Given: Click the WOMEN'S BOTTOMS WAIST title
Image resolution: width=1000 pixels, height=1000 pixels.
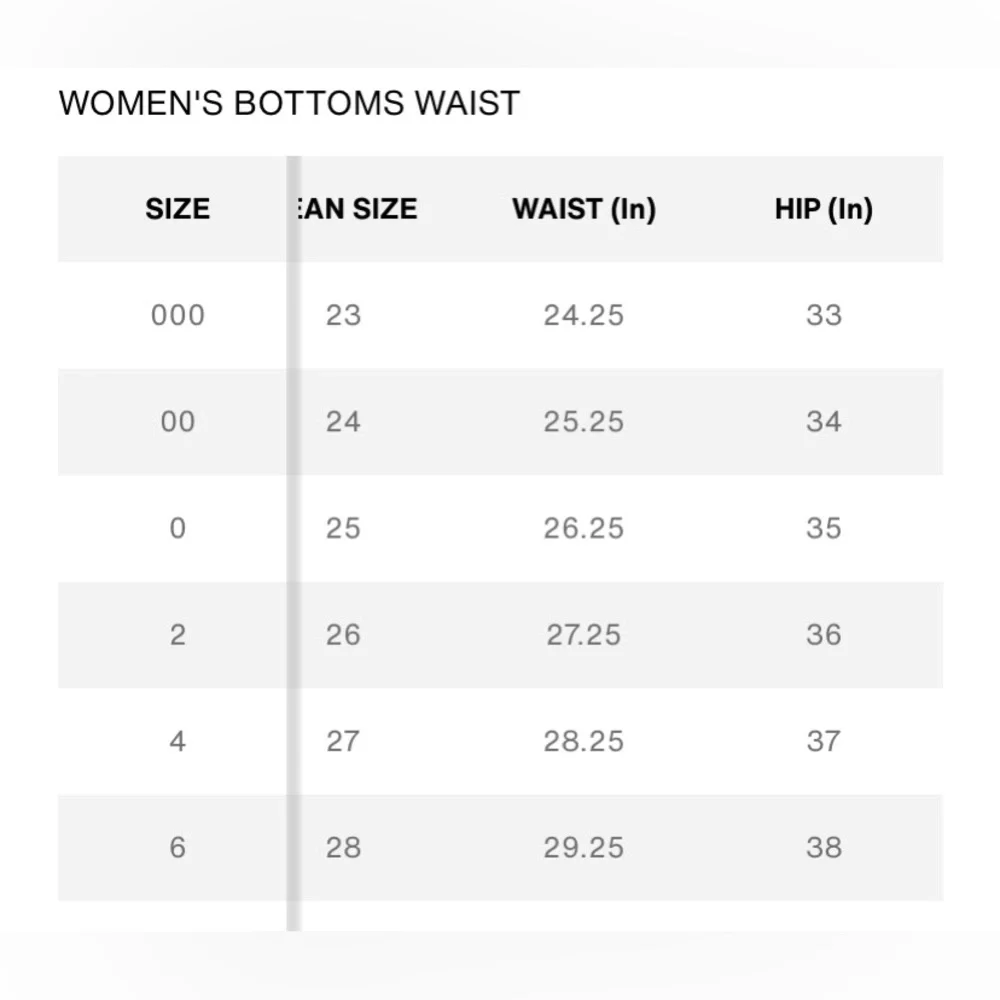Looking at the screenshot, I should click(289, 103).
